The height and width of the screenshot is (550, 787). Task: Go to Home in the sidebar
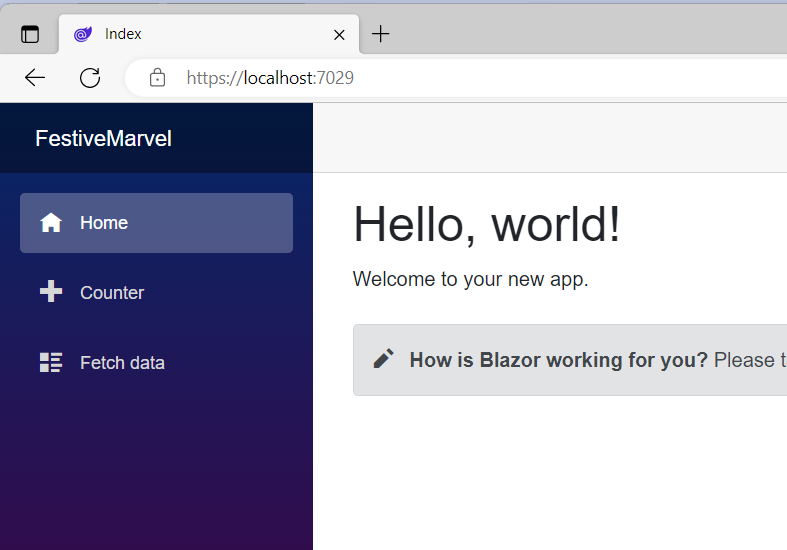point(104,223)
